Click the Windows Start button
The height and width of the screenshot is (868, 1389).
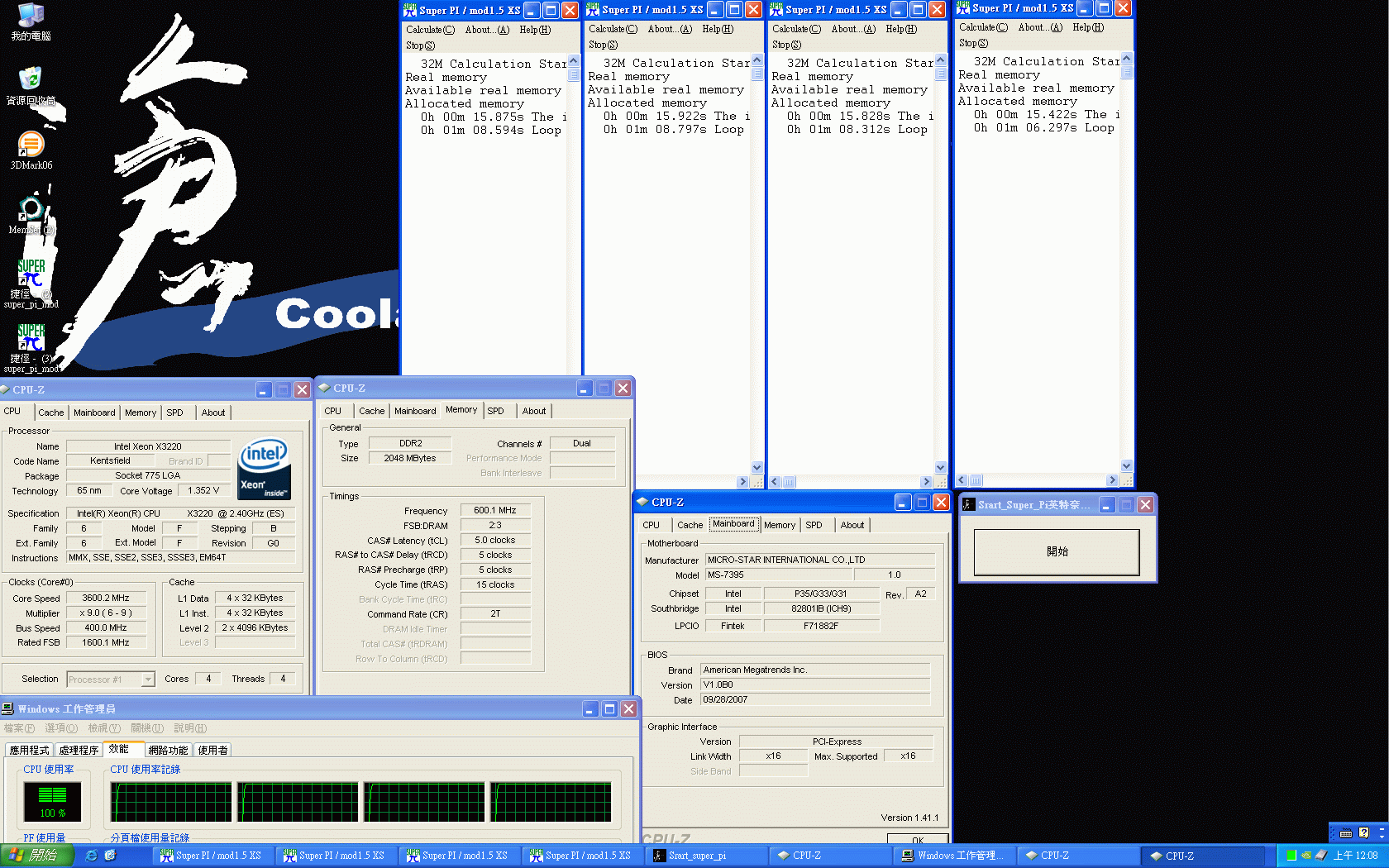tap(36, 856)
